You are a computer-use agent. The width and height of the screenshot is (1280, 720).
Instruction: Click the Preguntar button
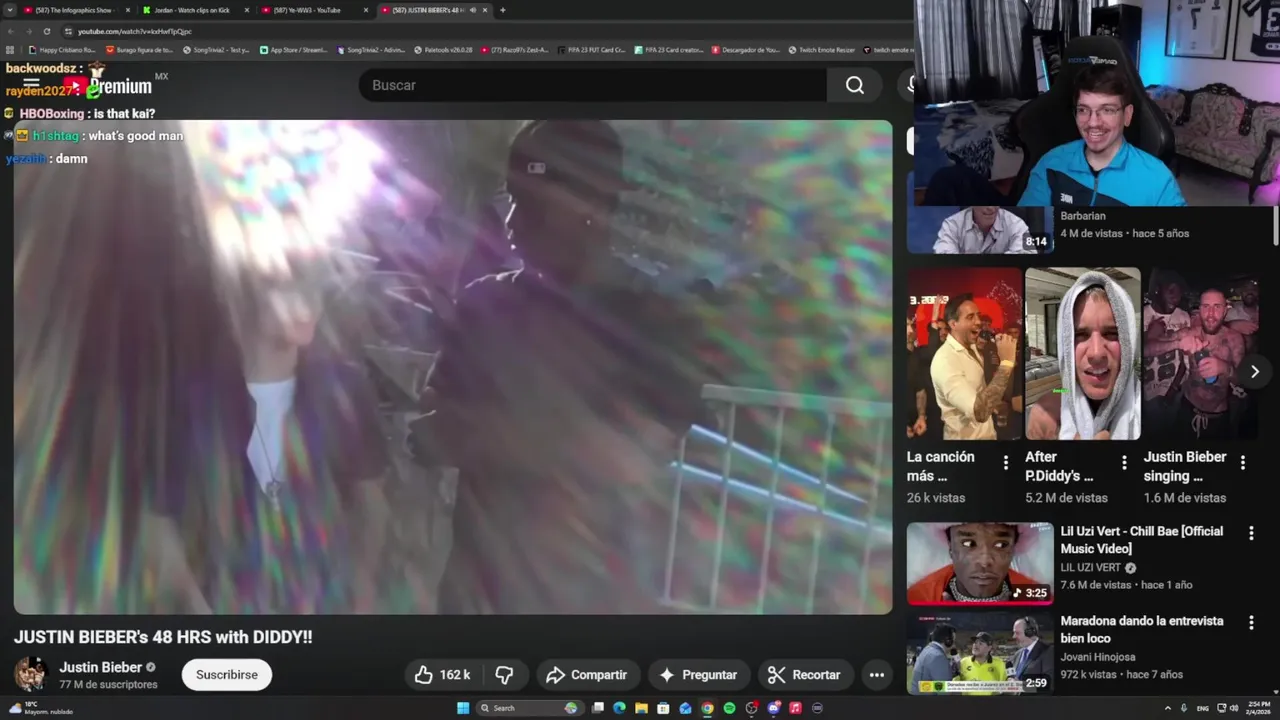698,675
